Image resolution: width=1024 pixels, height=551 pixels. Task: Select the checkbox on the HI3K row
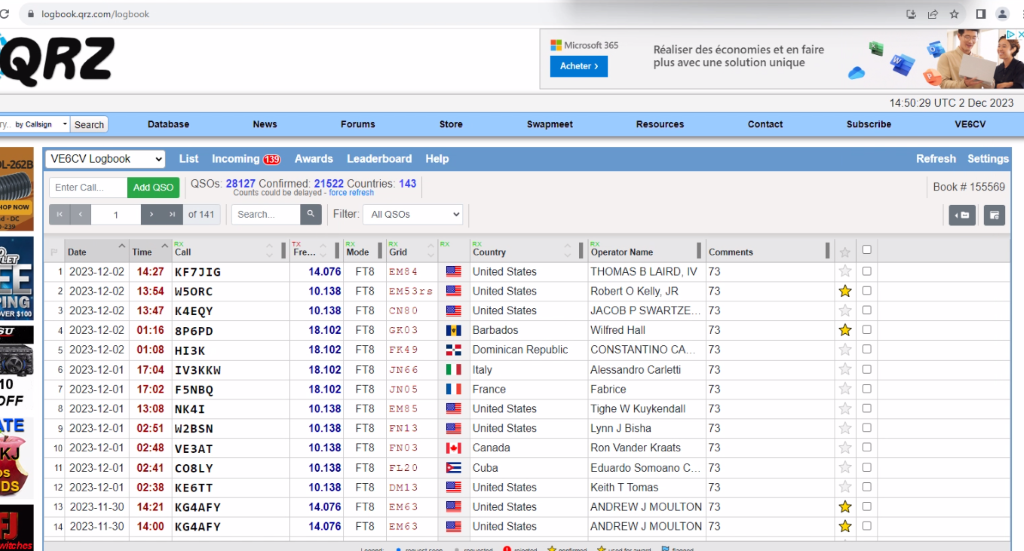pos(867,349)
